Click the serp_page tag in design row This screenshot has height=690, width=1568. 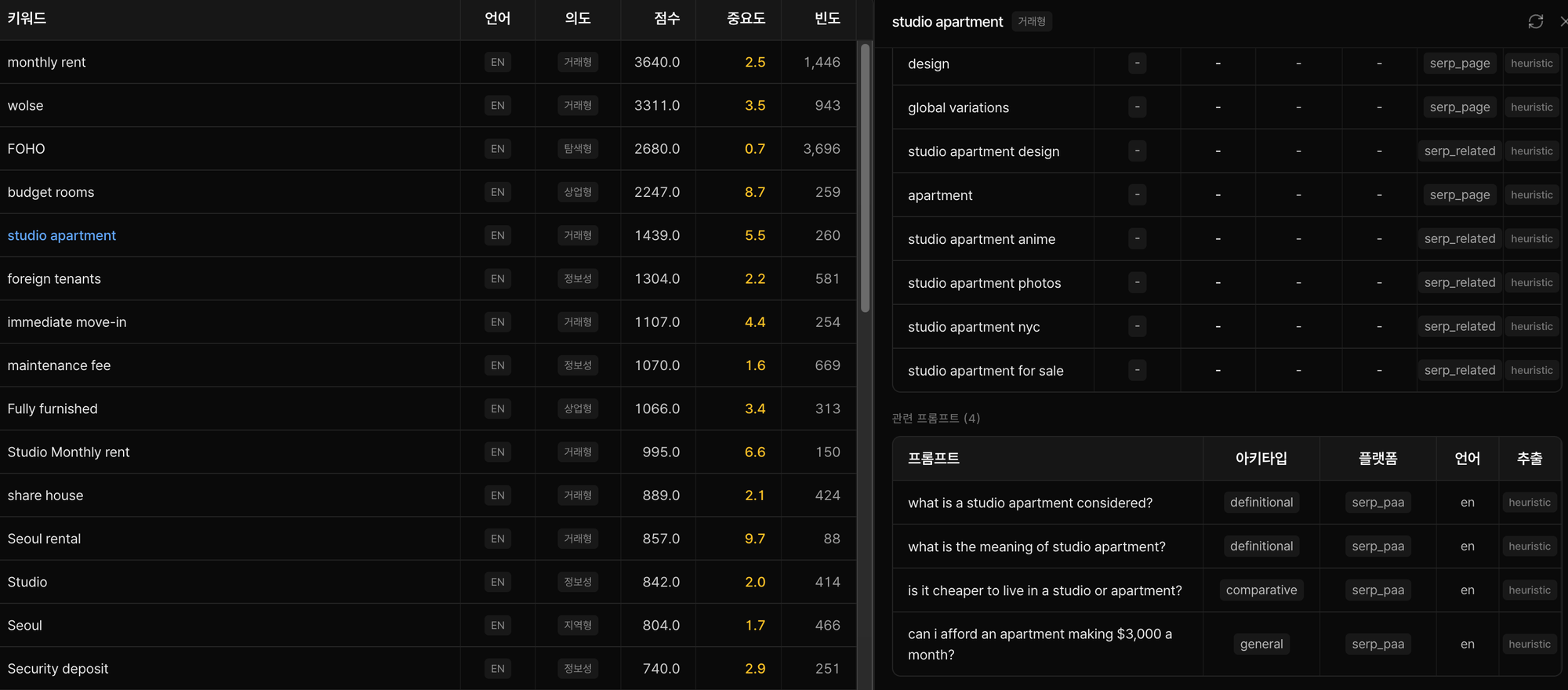click(x=1459, y=64)
